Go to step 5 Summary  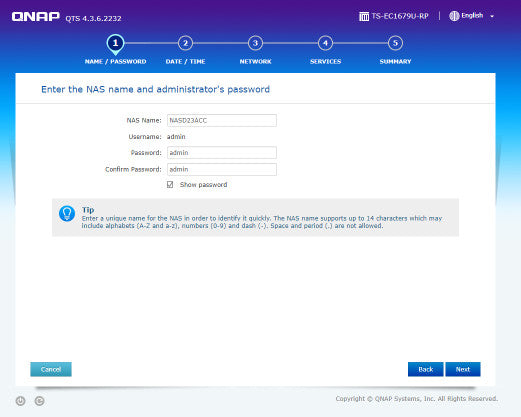[x=395, y=43]
